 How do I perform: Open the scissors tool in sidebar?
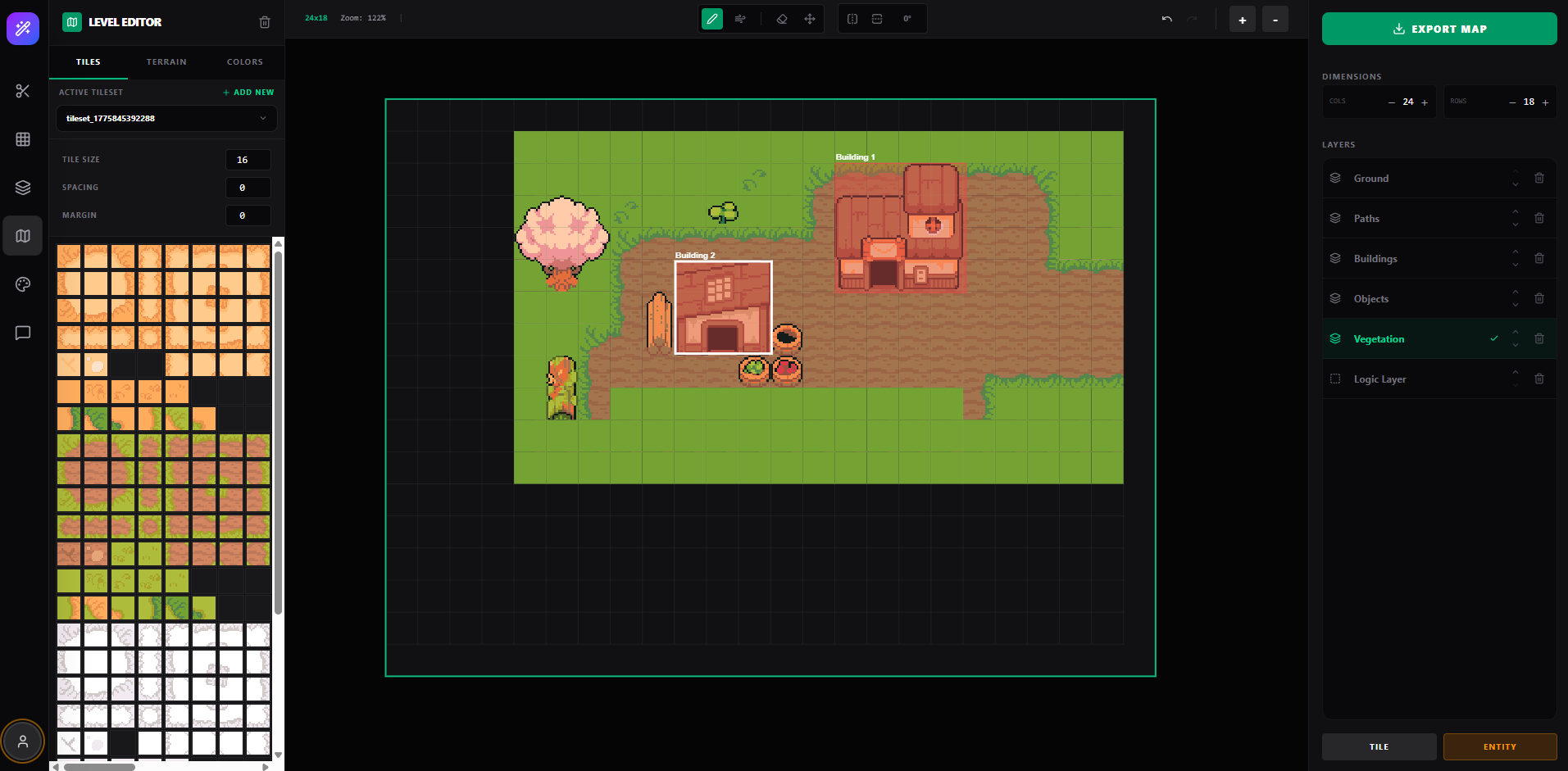pyautogui.click(x=23, y=91)
